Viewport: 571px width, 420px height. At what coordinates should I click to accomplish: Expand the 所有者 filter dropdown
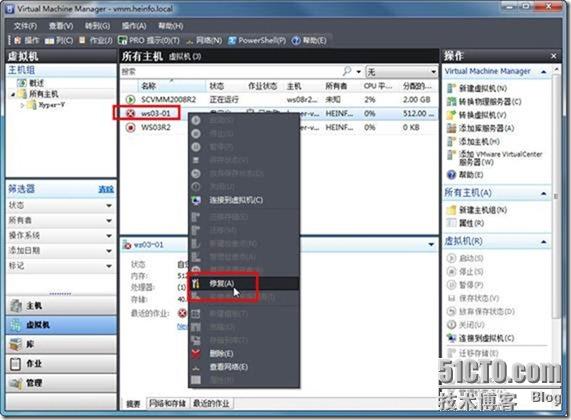(x=109, y=221)
